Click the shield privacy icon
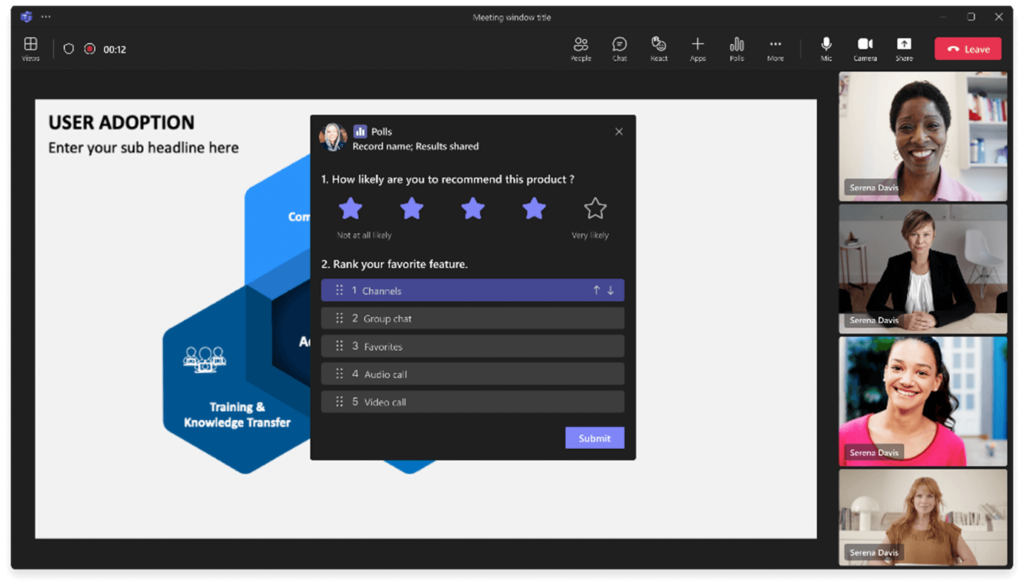1024x586 pixels. pos(69,49)
